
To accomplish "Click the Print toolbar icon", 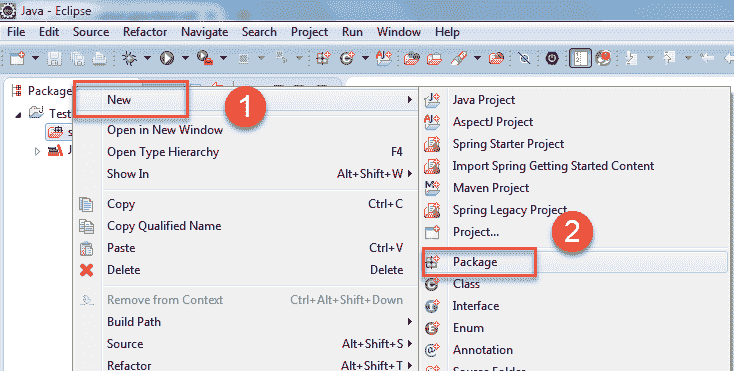I will pos(99,58).
